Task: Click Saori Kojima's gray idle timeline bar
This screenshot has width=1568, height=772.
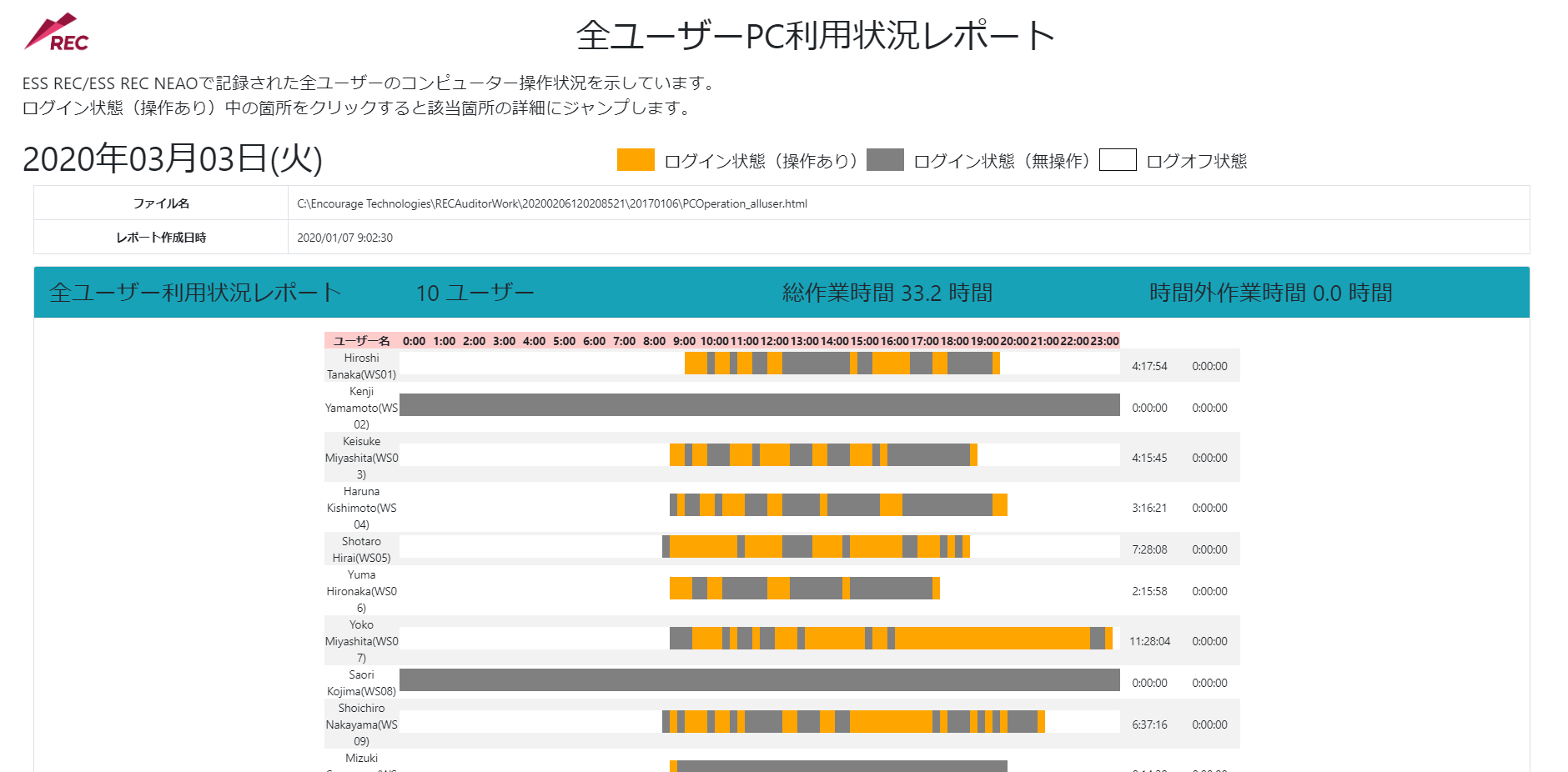Action: (760, 679)
